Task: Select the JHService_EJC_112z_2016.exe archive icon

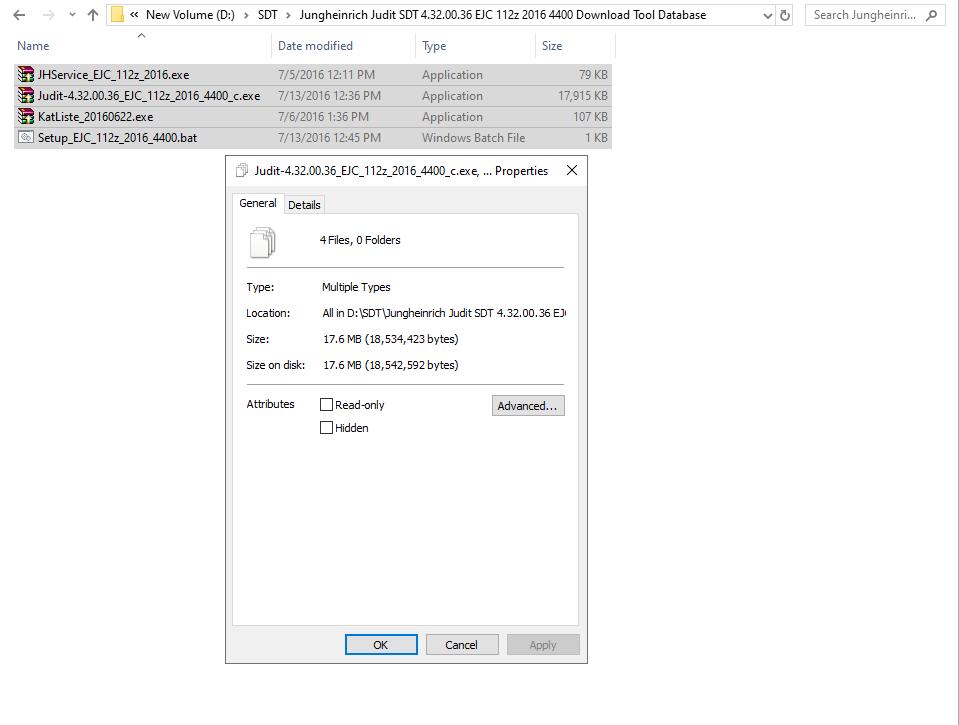Action: 26,75
